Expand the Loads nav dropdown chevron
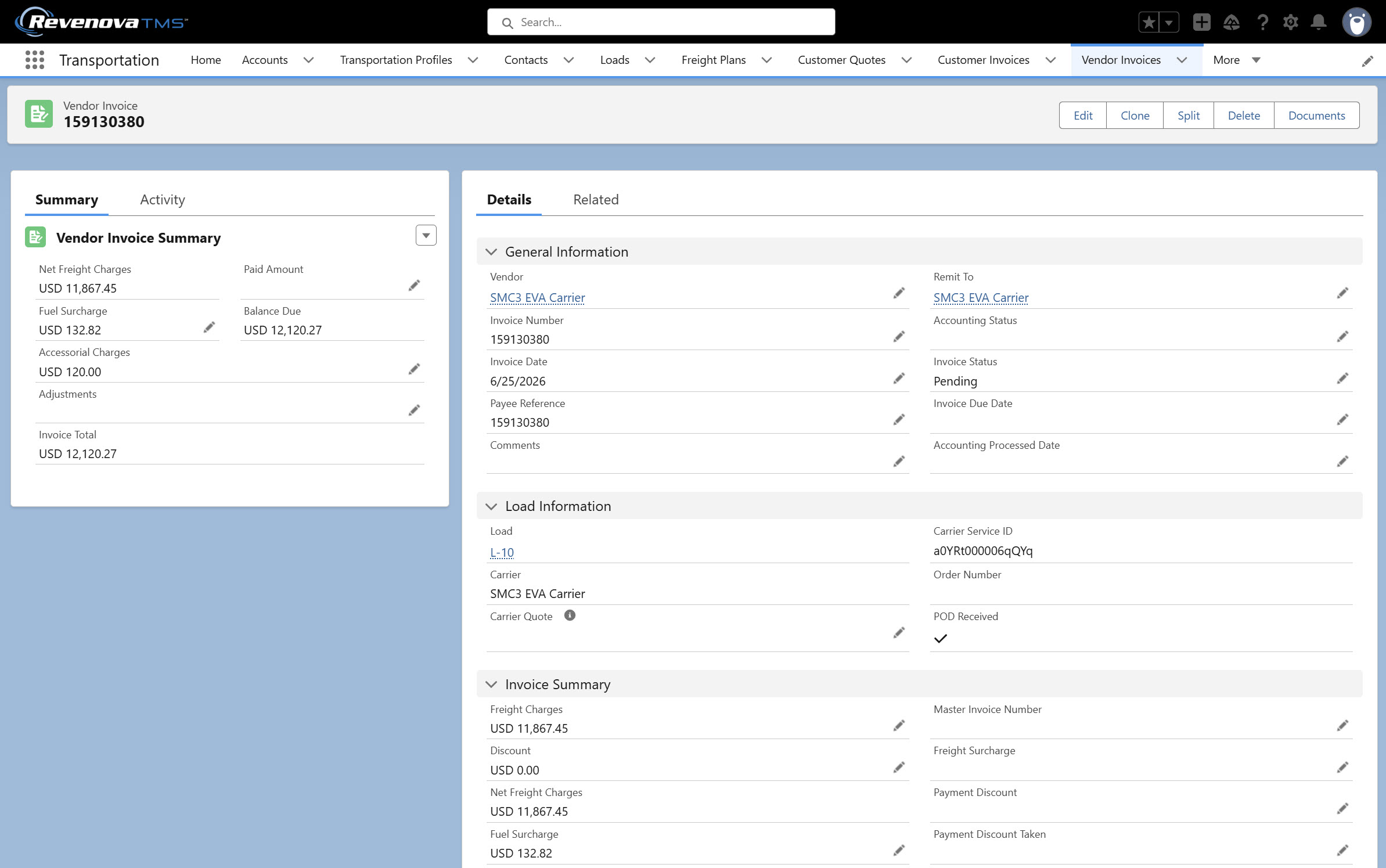Image resolution: width=1386 pixels, height=868 pixels. pos(650,60)
